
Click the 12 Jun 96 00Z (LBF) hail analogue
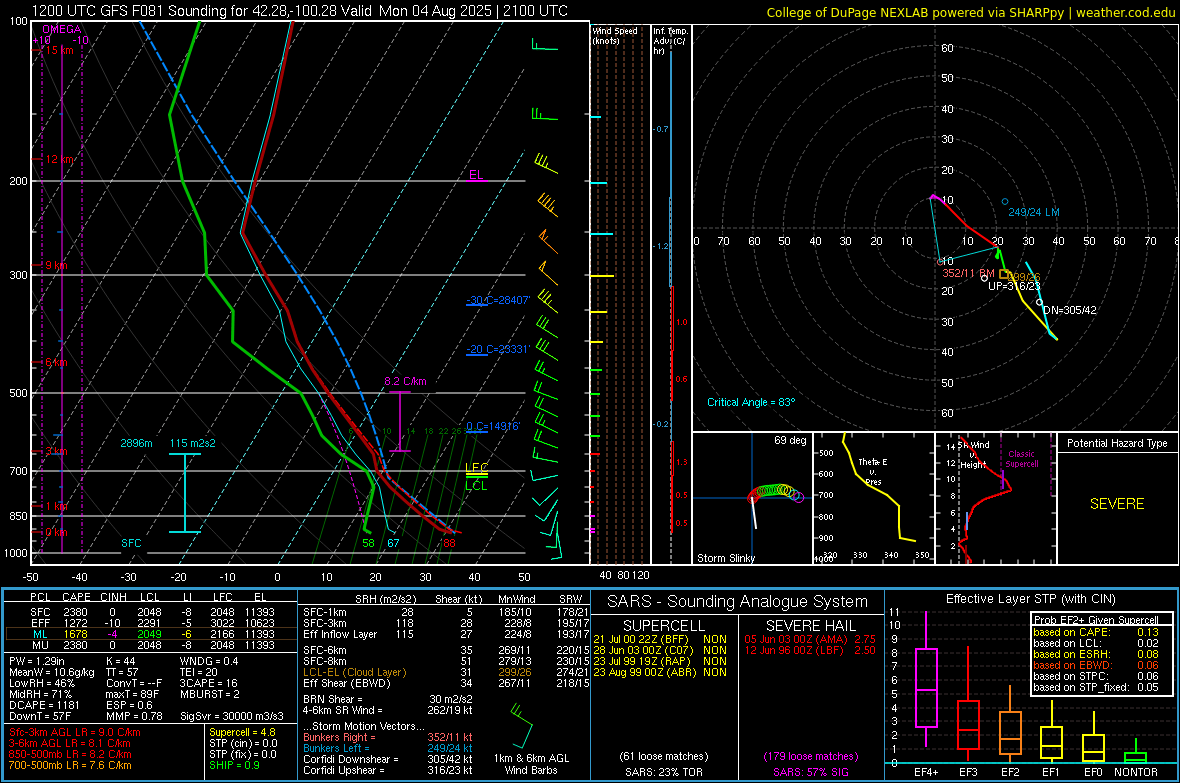point(810,650)
